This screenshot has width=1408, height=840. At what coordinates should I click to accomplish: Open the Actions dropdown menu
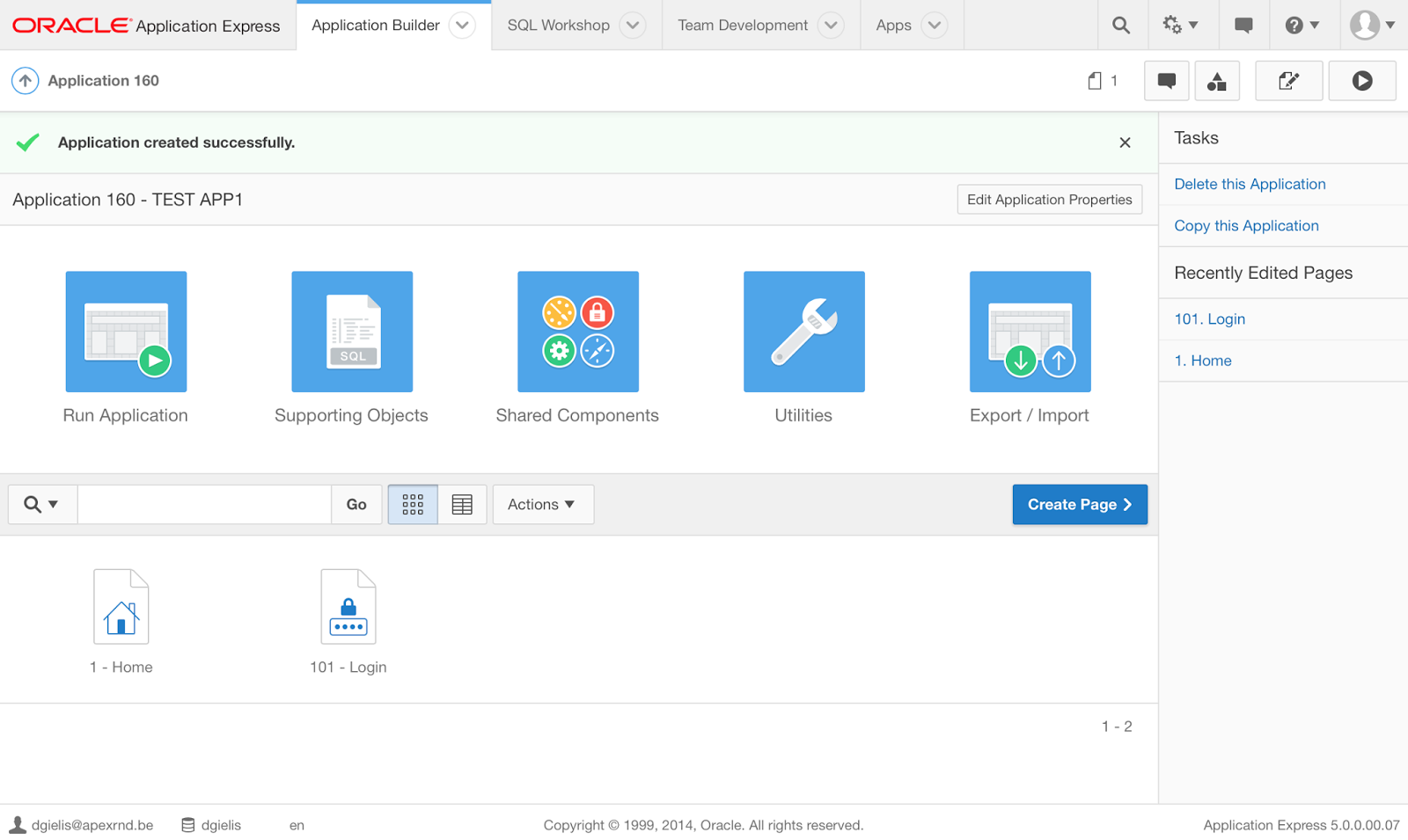pyautogui.click(x=543, y=505)
